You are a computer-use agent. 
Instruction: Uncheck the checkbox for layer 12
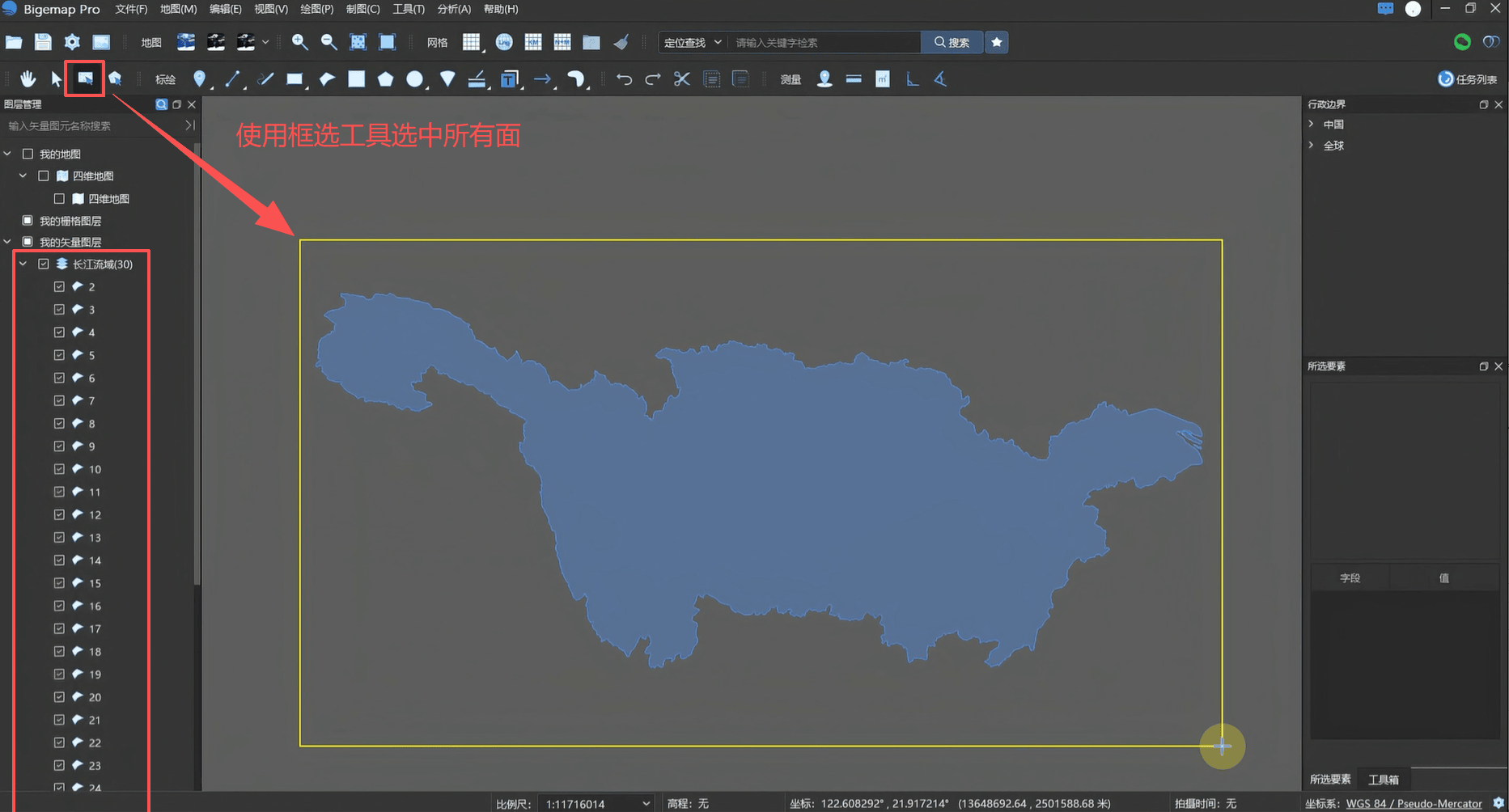click(59, 514)
